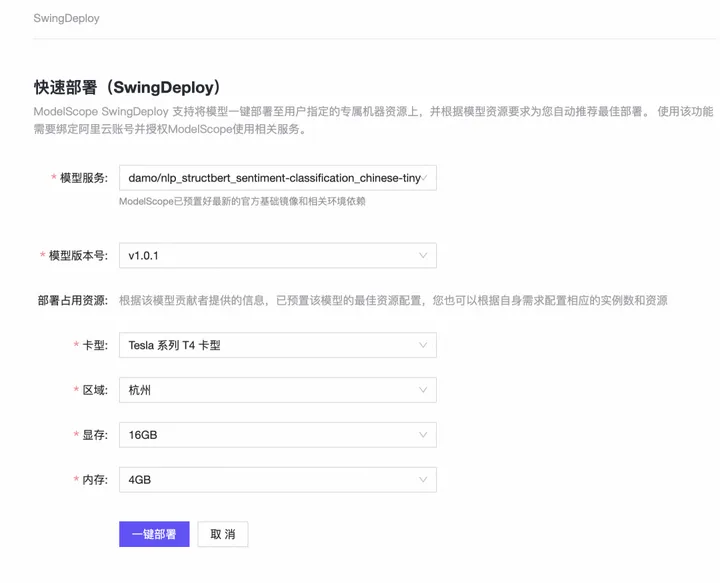
Task: Open the 内存 dropdown showing 4GB
Action: [277, 480]
